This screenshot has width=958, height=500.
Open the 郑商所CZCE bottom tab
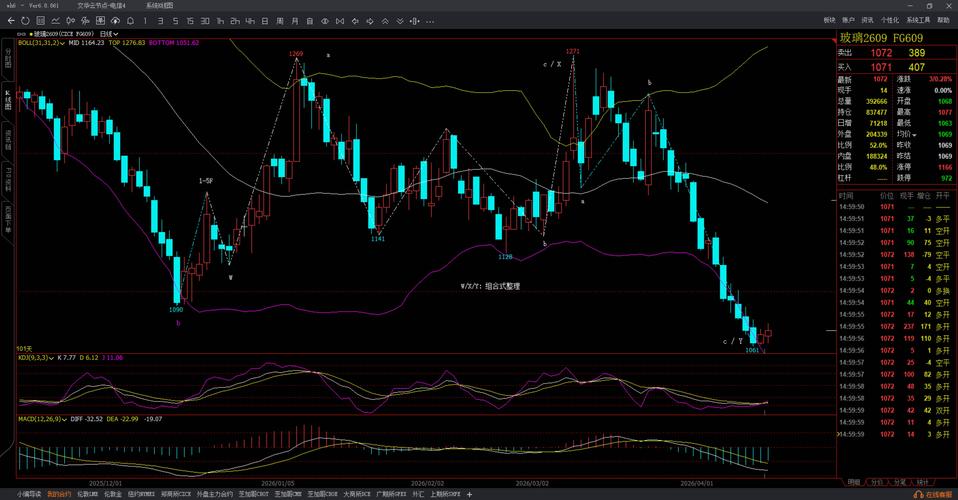pyautogui.click(x=177, y=494)
